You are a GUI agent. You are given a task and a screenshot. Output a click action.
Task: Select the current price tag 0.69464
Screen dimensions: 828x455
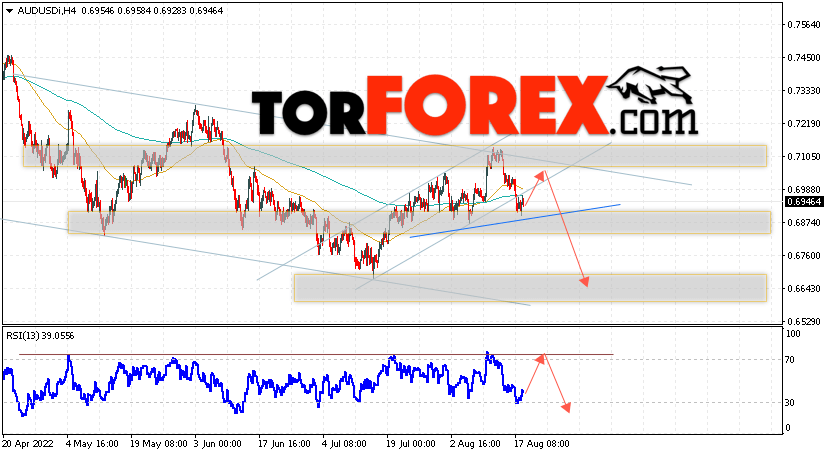804,202
